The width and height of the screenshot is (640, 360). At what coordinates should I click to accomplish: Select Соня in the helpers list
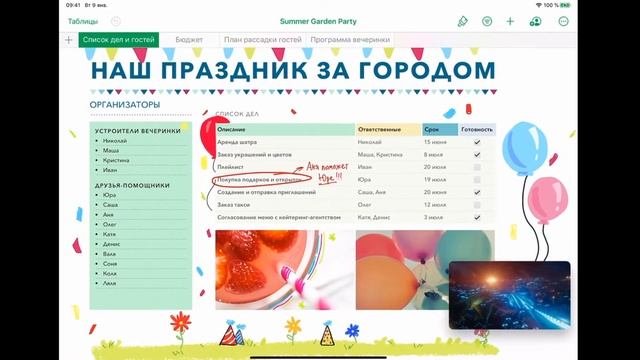coord(110,264)
